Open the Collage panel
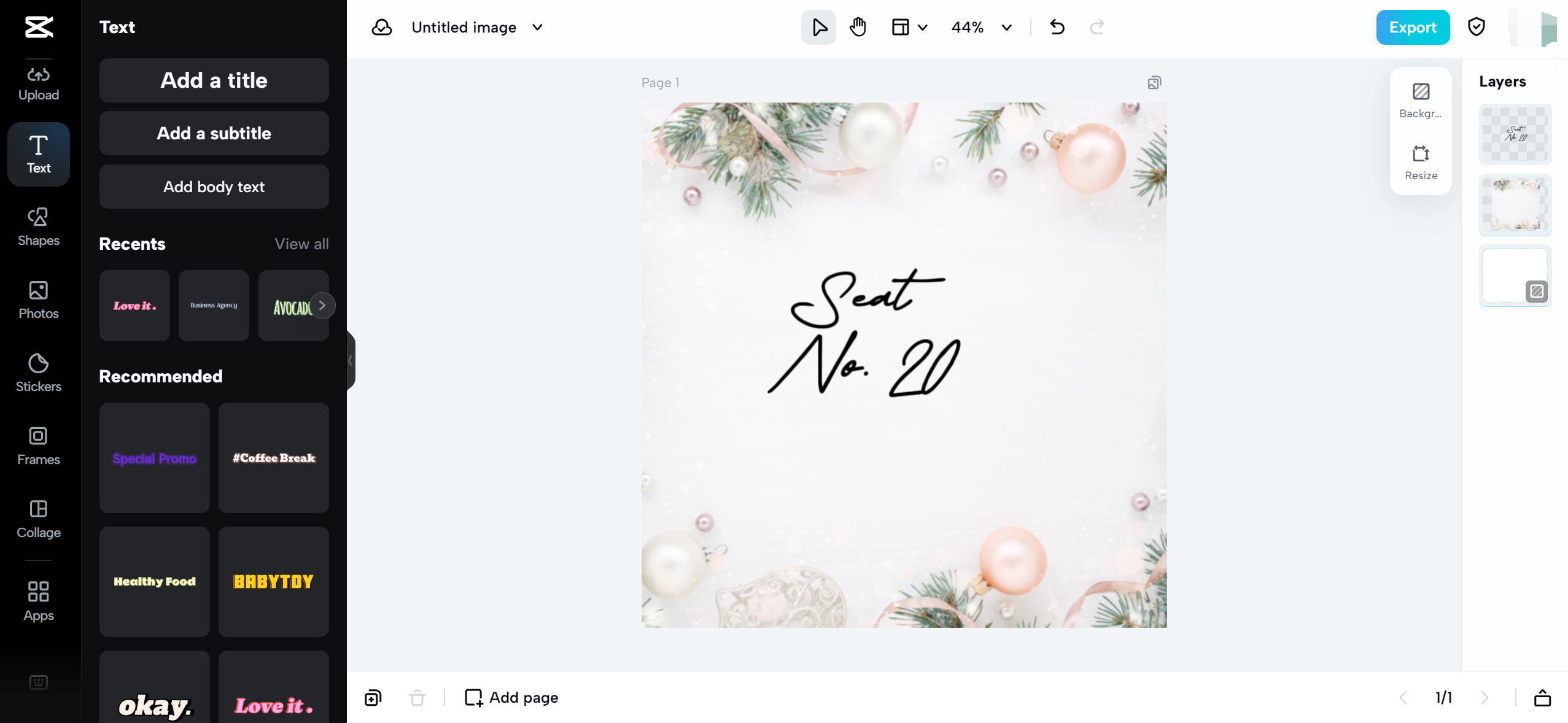 coord(38,519)
